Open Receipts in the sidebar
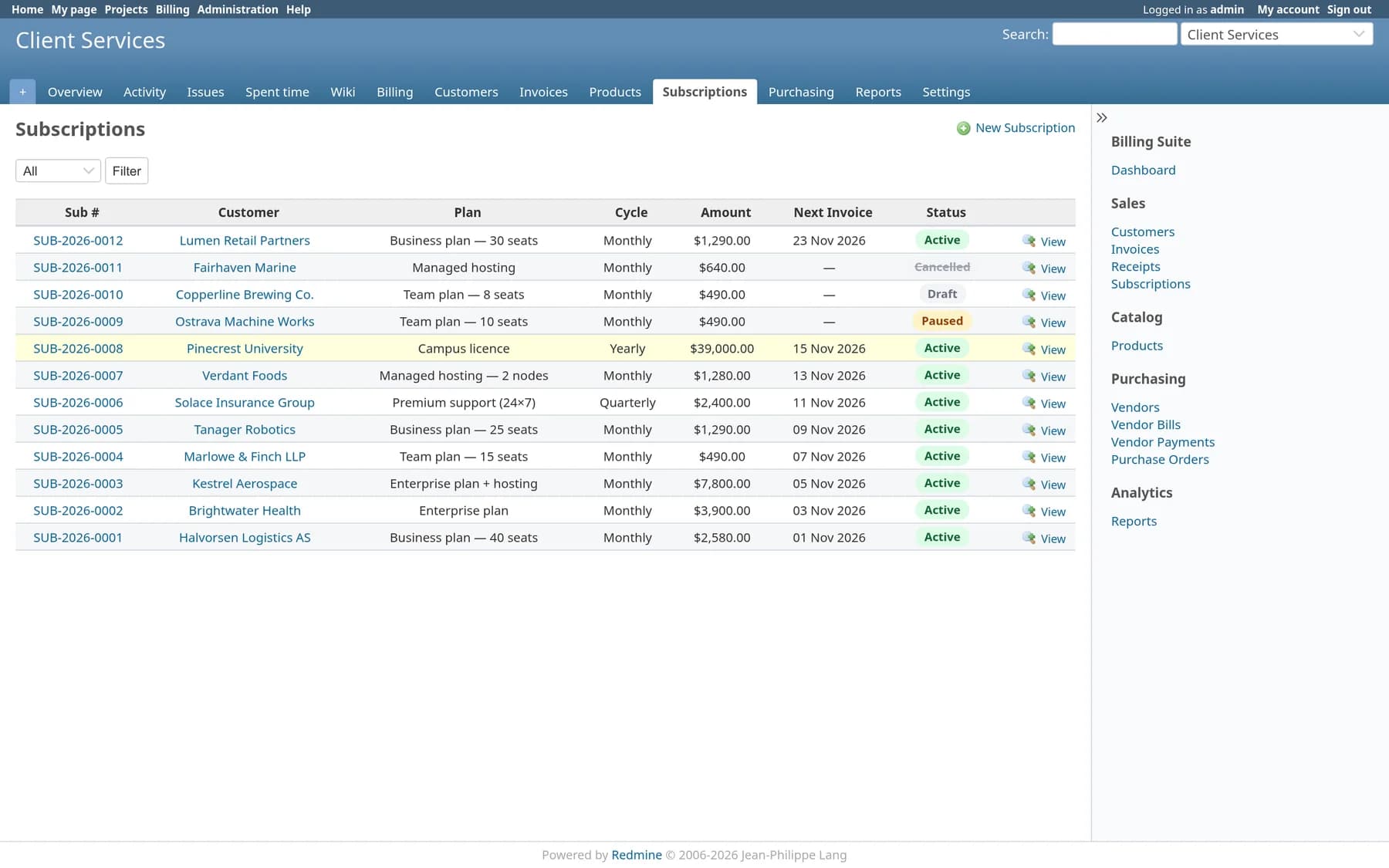 point(1135,267)
